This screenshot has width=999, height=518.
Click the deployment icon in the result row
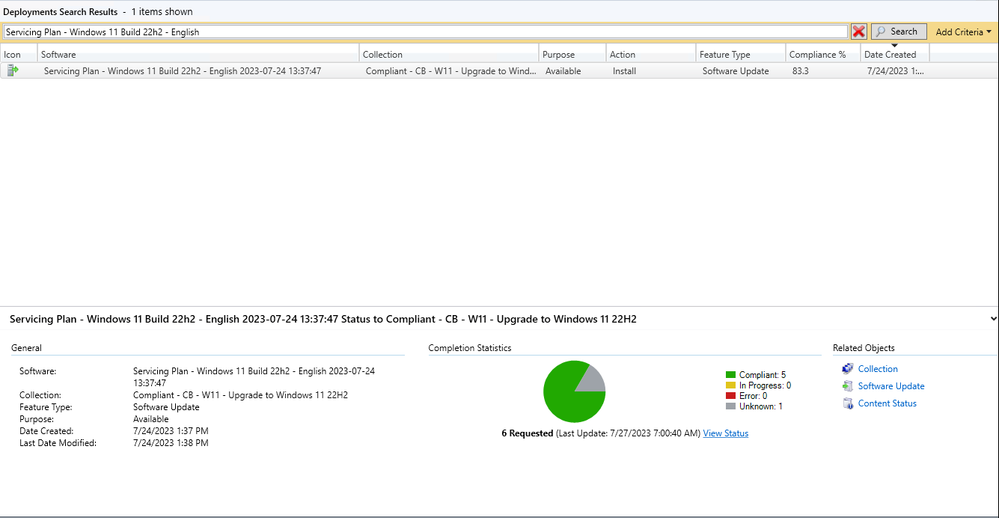pyautogui.click(x=13, y=71)
